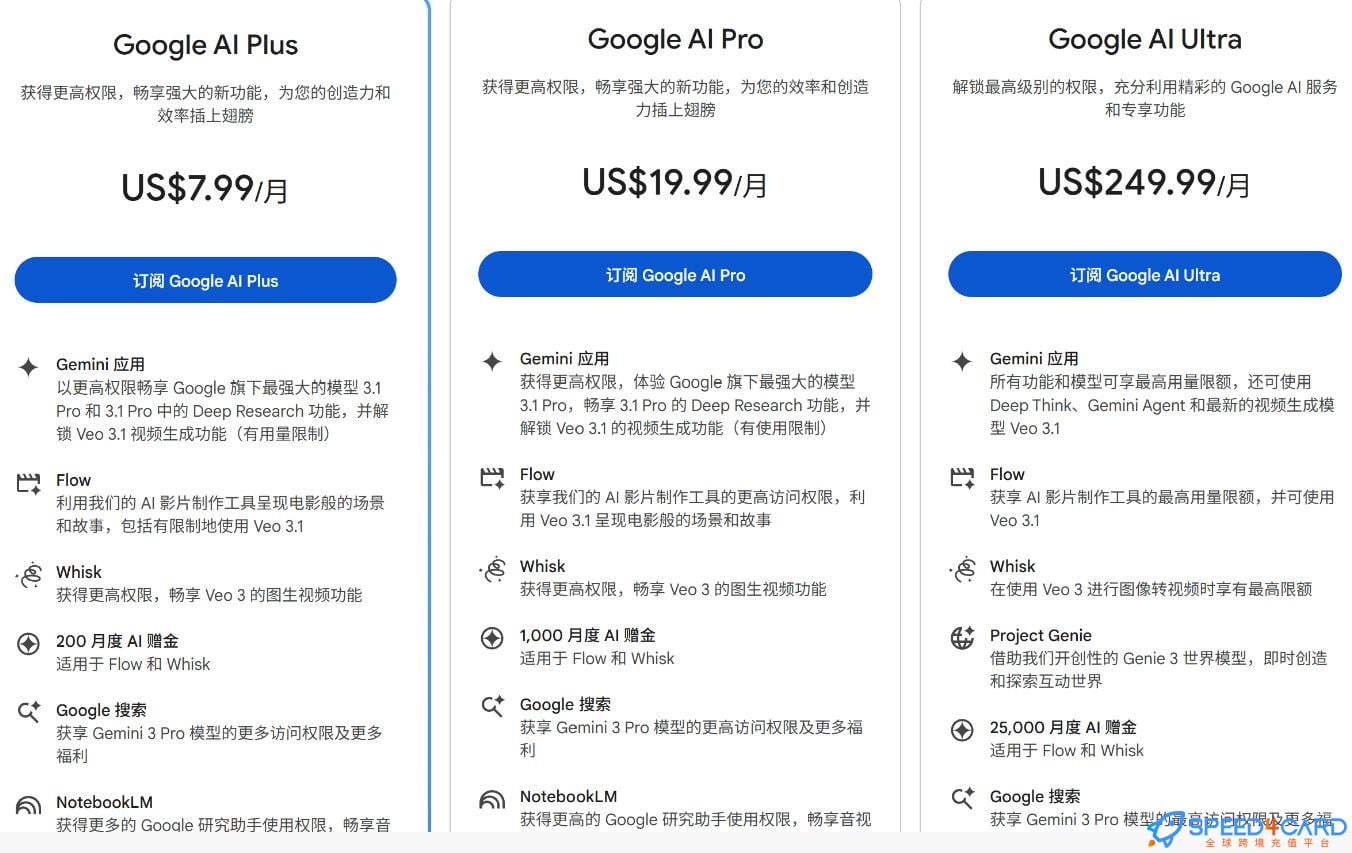This screenshot has width=1352, height=853.
Task: Click the Gemini icon in the Google AI Pro column
Action: point(492,360)
